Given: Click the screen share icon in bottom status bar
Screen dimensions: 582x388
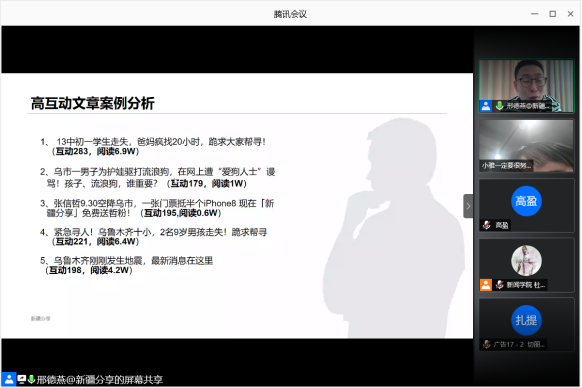Looking at the screenshot, I should [x=22, y=379].
